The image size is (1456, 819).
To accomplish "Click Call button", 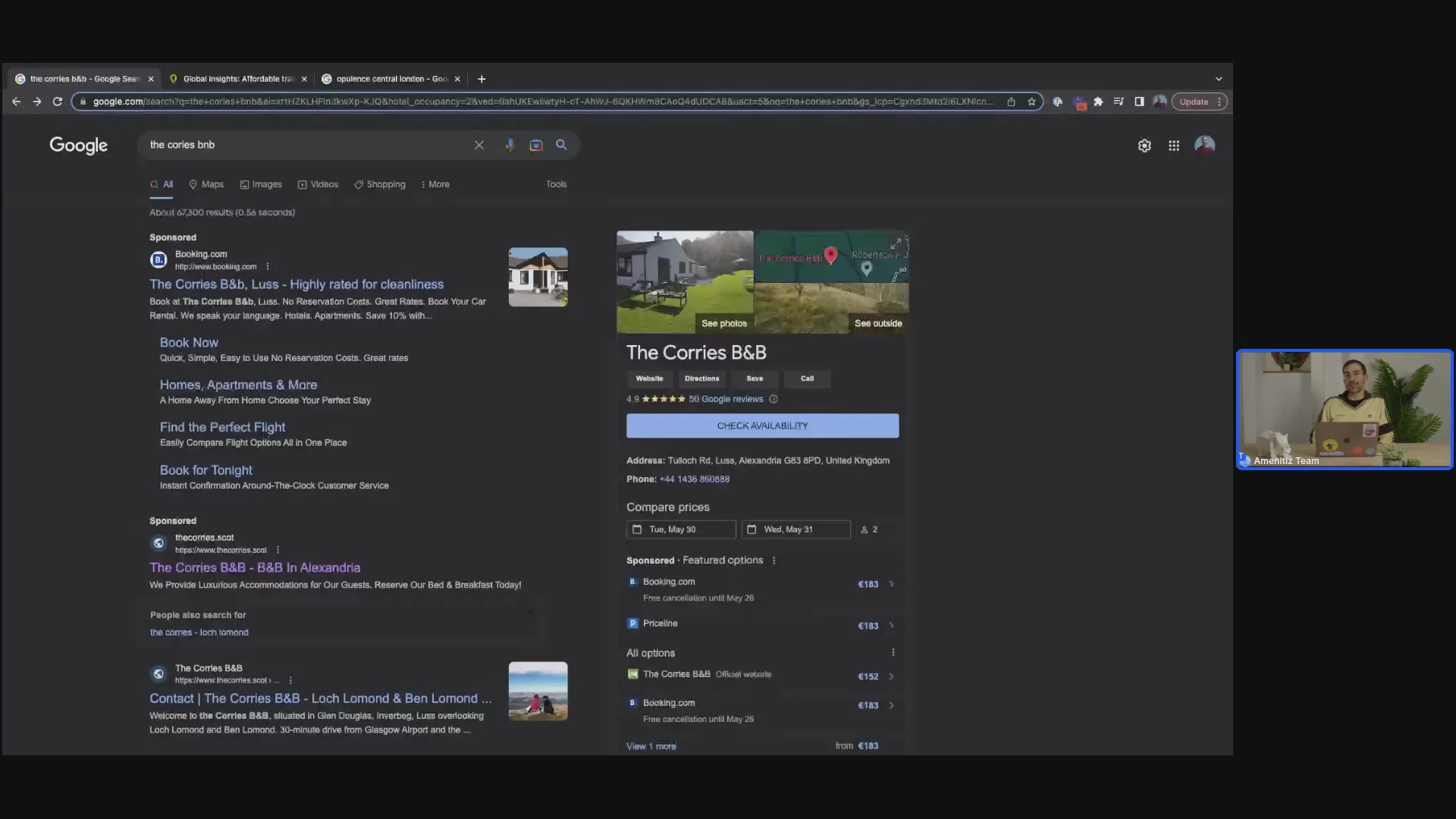I will click(x=807, y=378).
